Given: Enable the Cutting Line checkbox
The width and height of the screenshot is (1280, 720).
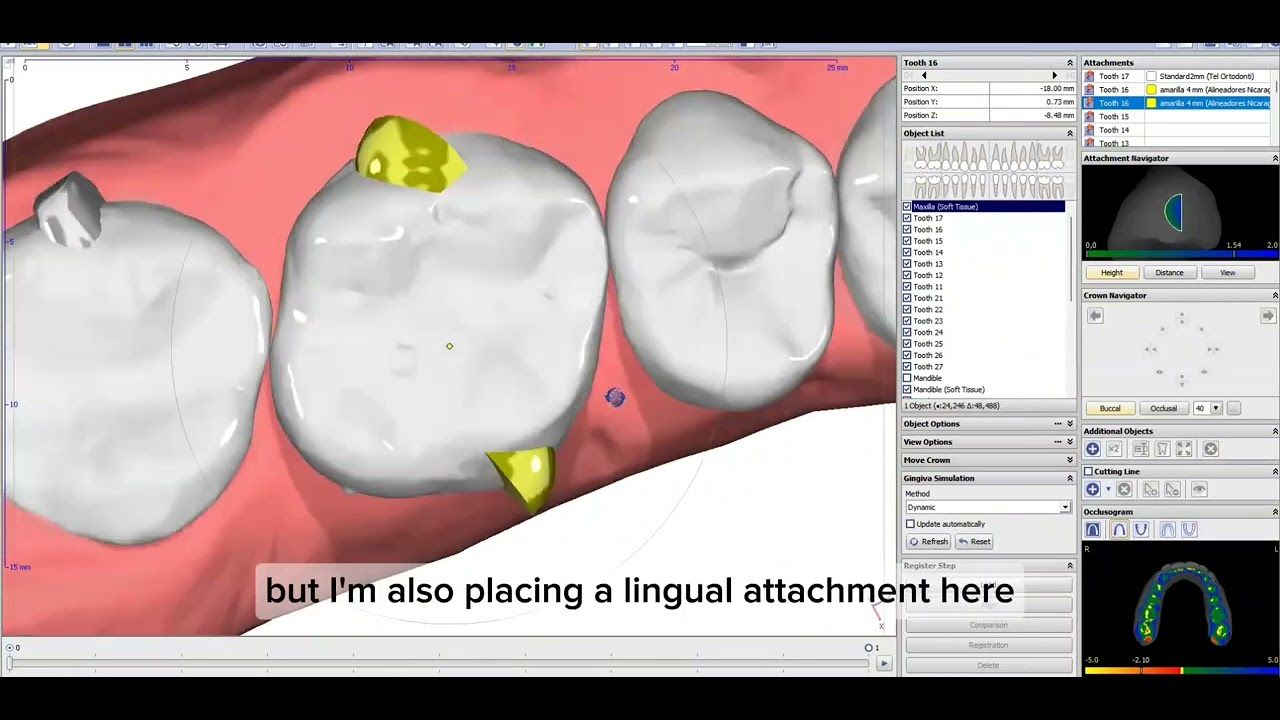Looking at the screenshot, I should tap(1088, 472).
